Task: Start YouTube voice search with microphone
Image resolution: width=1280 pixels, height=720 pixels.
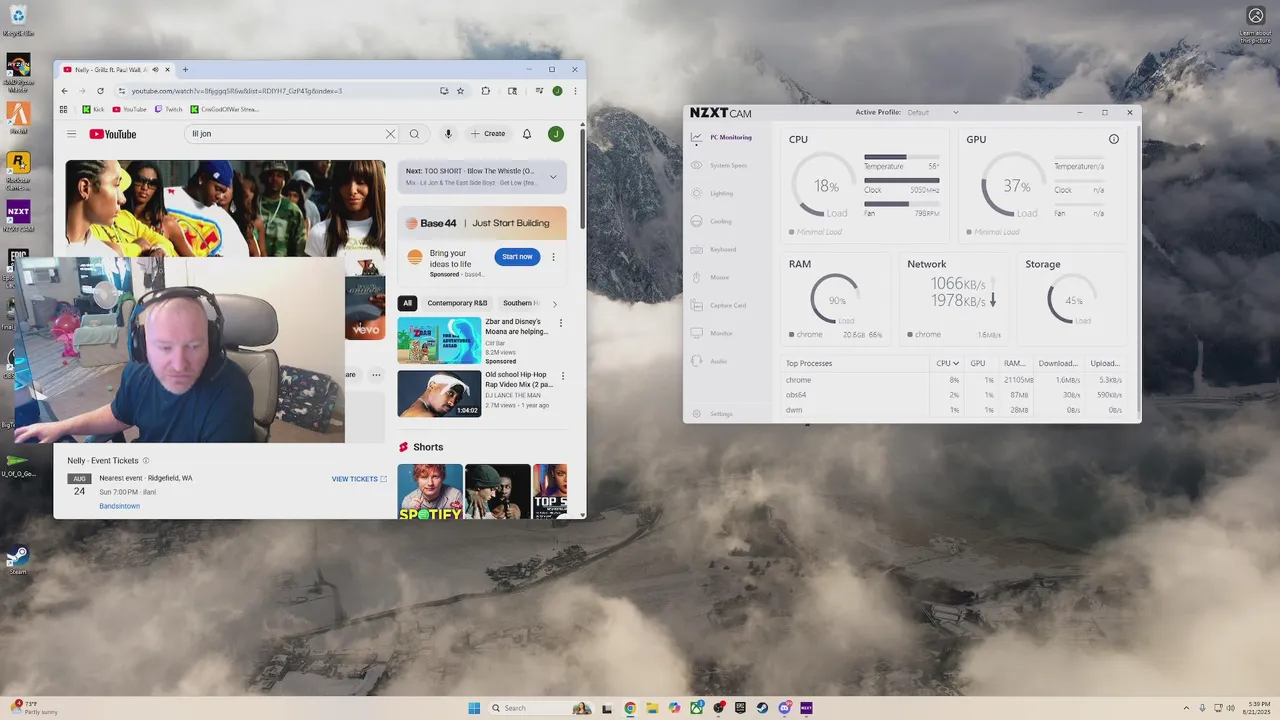Action: tap(448, 134)
